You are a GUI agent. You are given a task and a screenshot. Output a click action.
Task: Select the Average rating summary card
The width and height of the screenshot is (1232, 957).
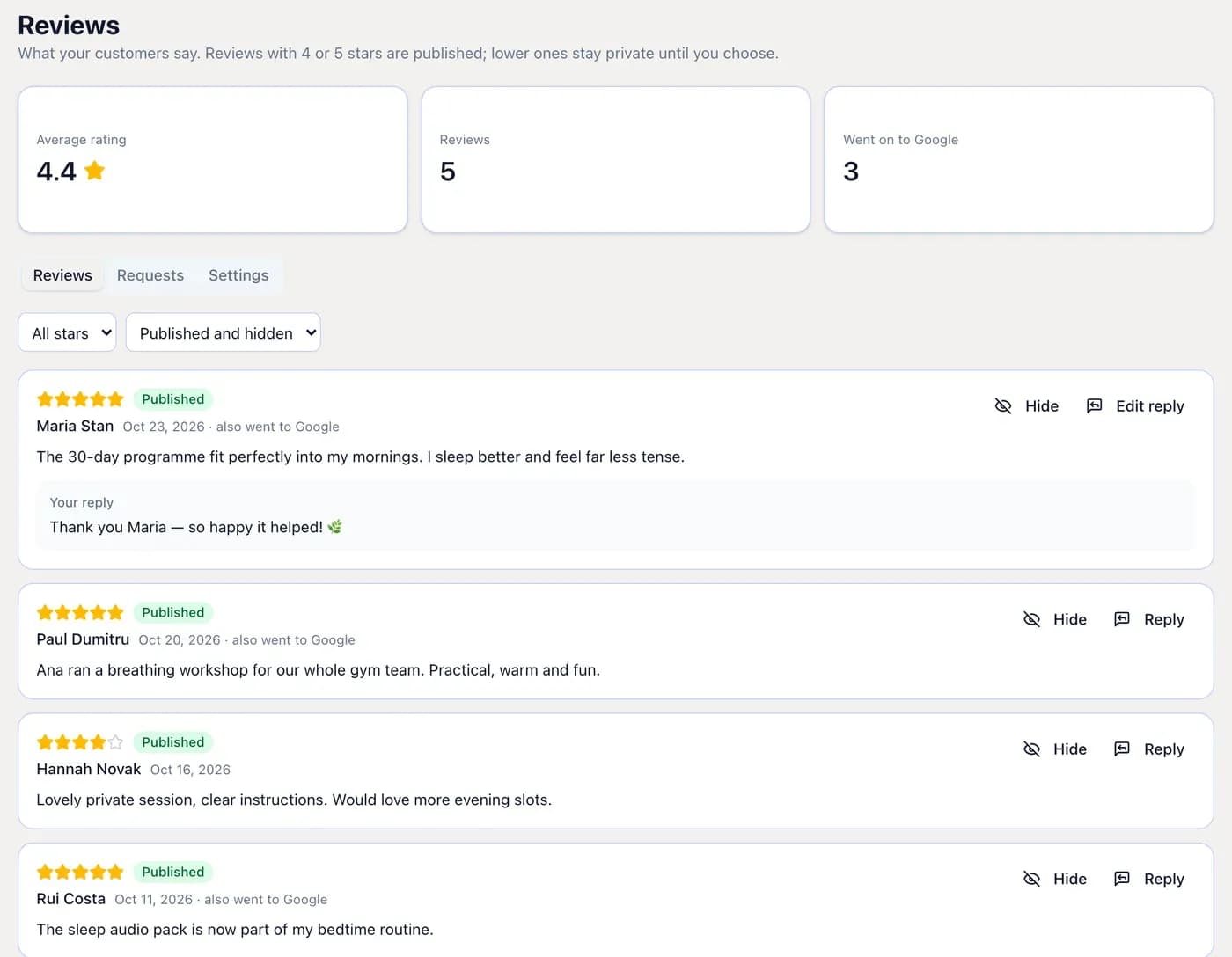click(x=213, y=159)
